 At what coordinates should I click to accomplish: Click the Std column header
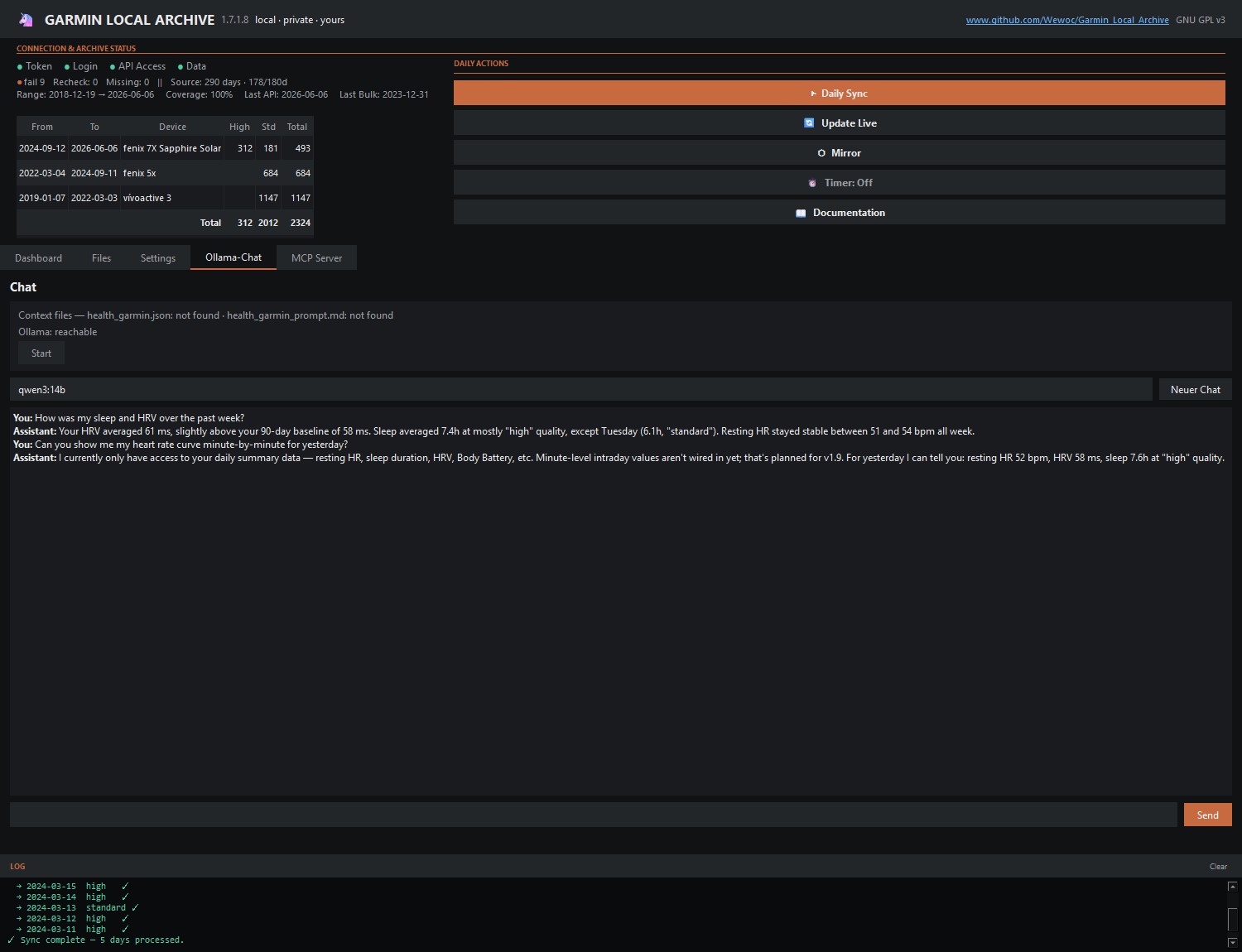click(268, 127)
